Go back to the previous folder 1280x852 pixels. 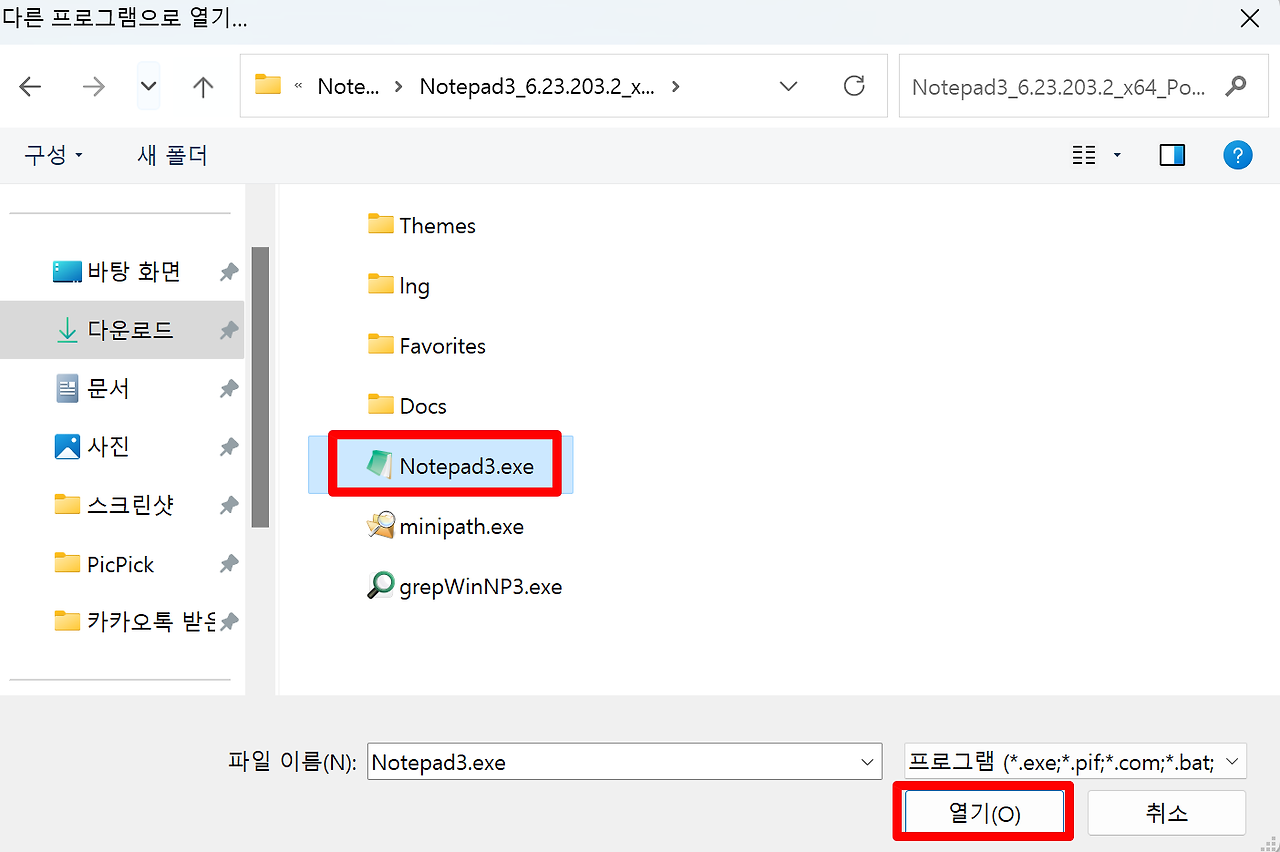coord(30,86)
